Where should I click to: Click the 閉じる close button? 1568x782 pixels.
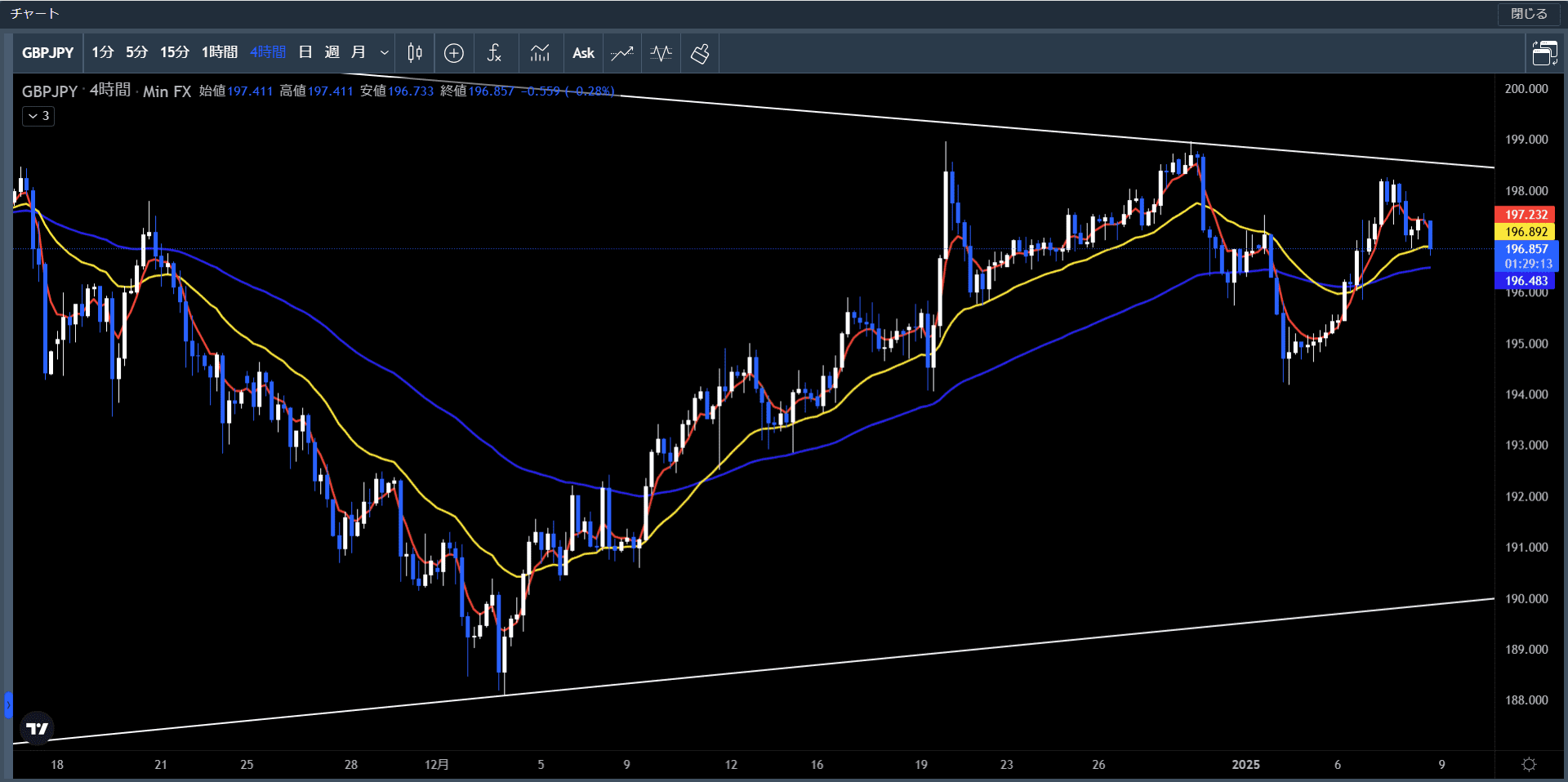tap(1529, 14)
